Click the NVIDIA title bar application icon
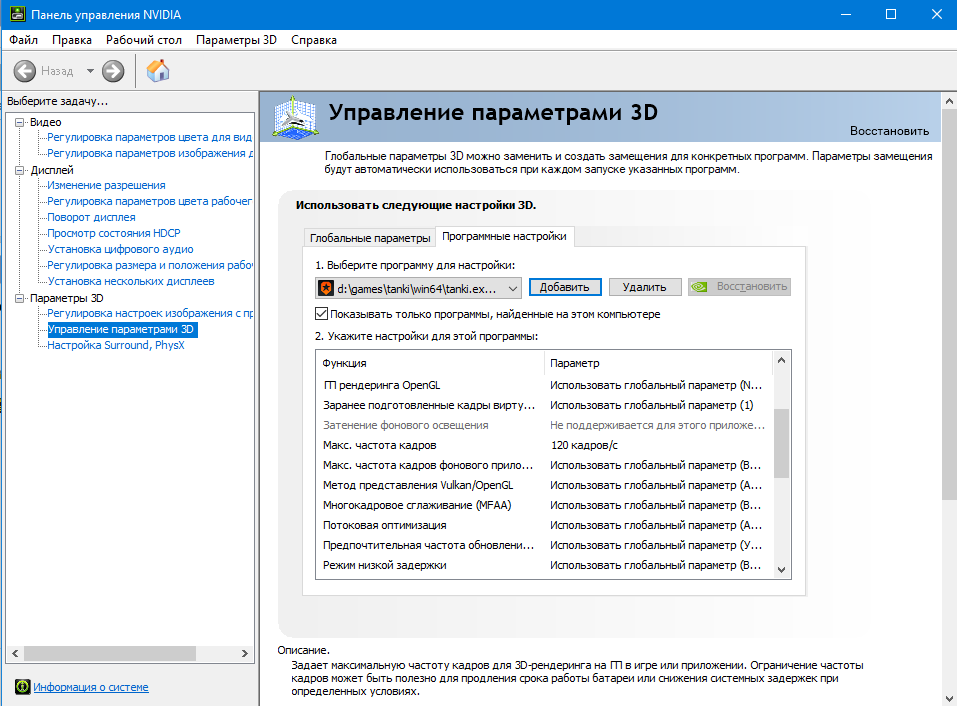The image size is (957, 706). pyautogui.click(x=17, y=14)
